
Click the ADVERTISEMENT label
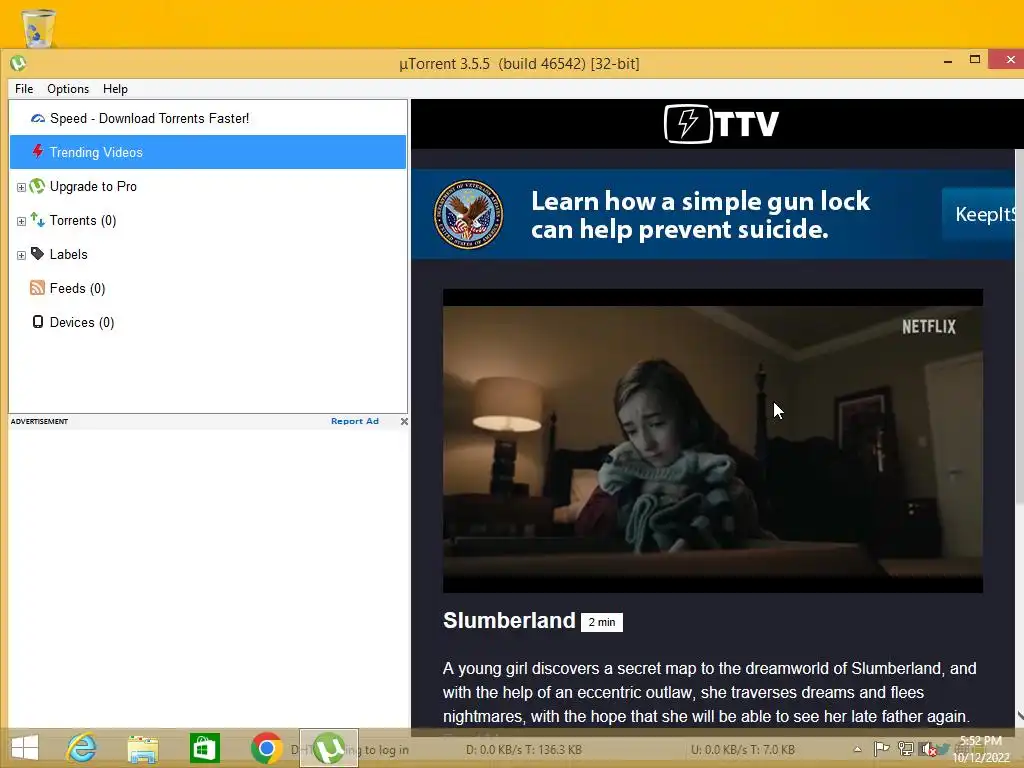[x=39, y=421]
